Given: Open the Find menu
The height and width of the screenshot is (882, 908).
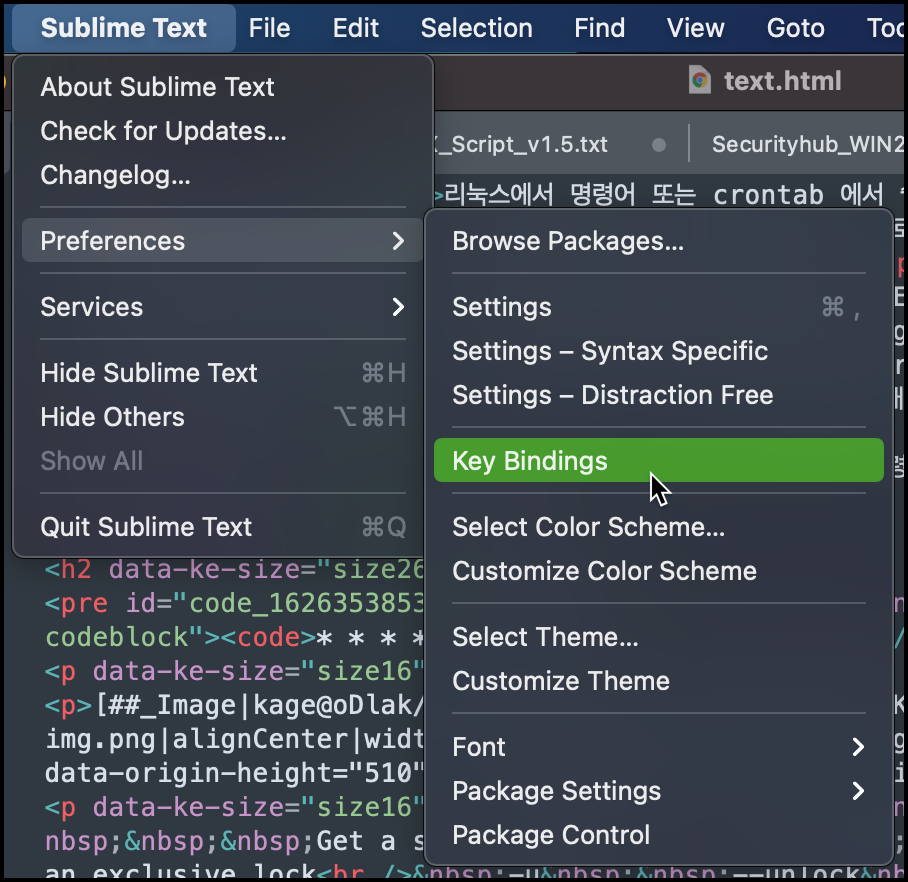Looking at the screenshot, I should coord(599,28).
